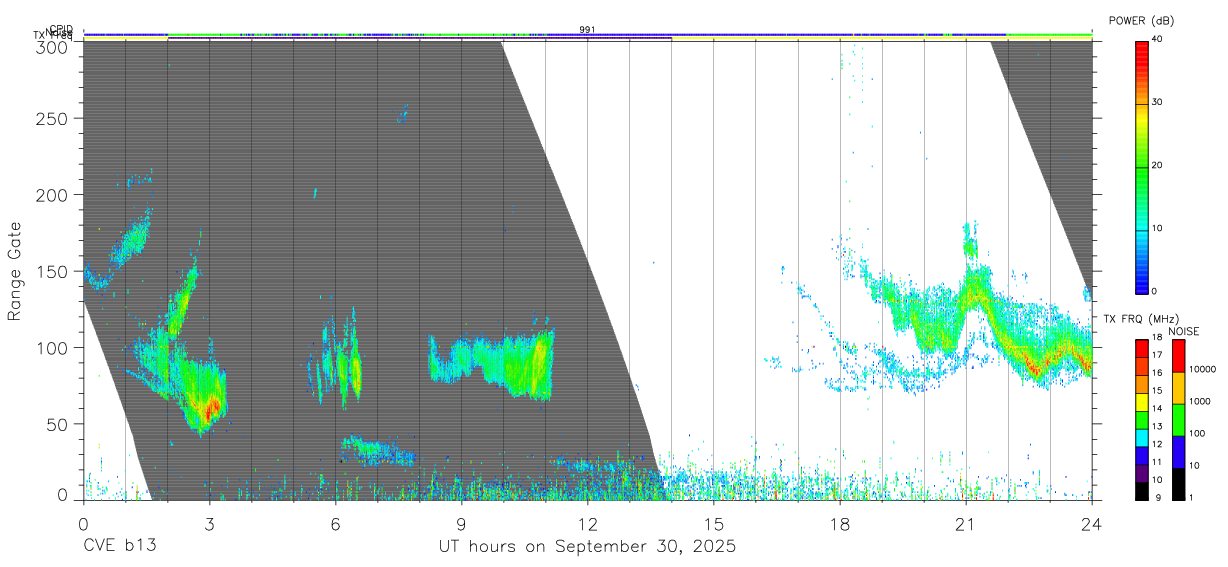The image size is (1228, 567).
Task: Click the 250 tick on the Range Gate axis
Action: [x=53, y=119]
